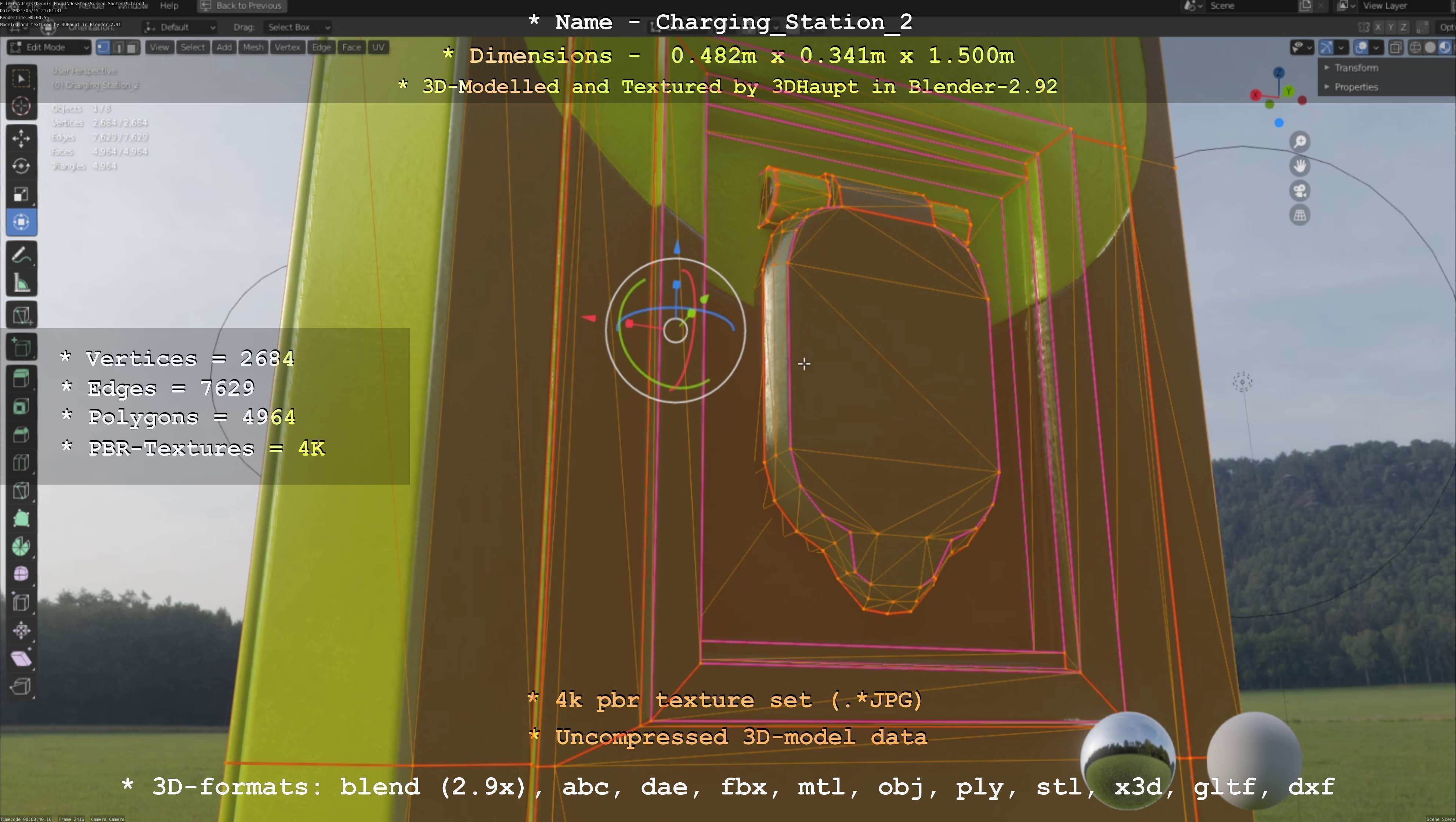This screenshot has width=1456, height=822.
Task: Click the Back to Previous button
Action: point(242,6)
